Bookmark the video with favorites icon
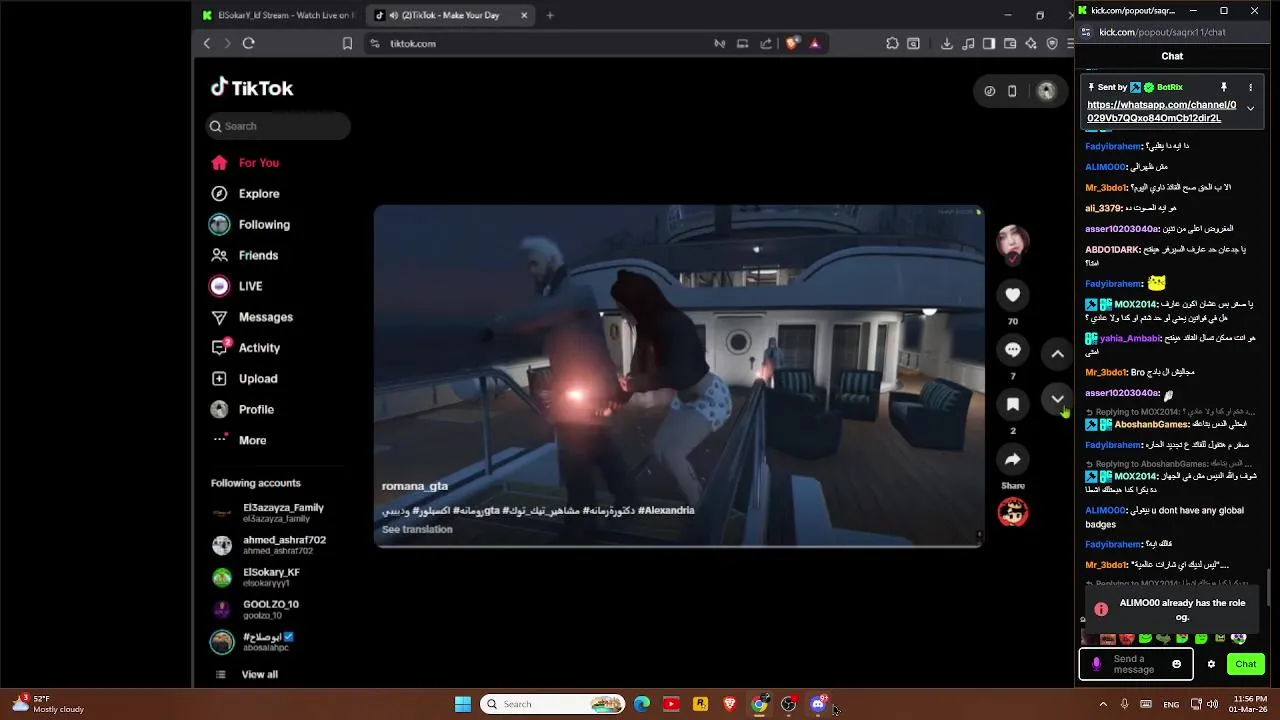Viewport: 1280px width, 720px height. (1012, 404)
